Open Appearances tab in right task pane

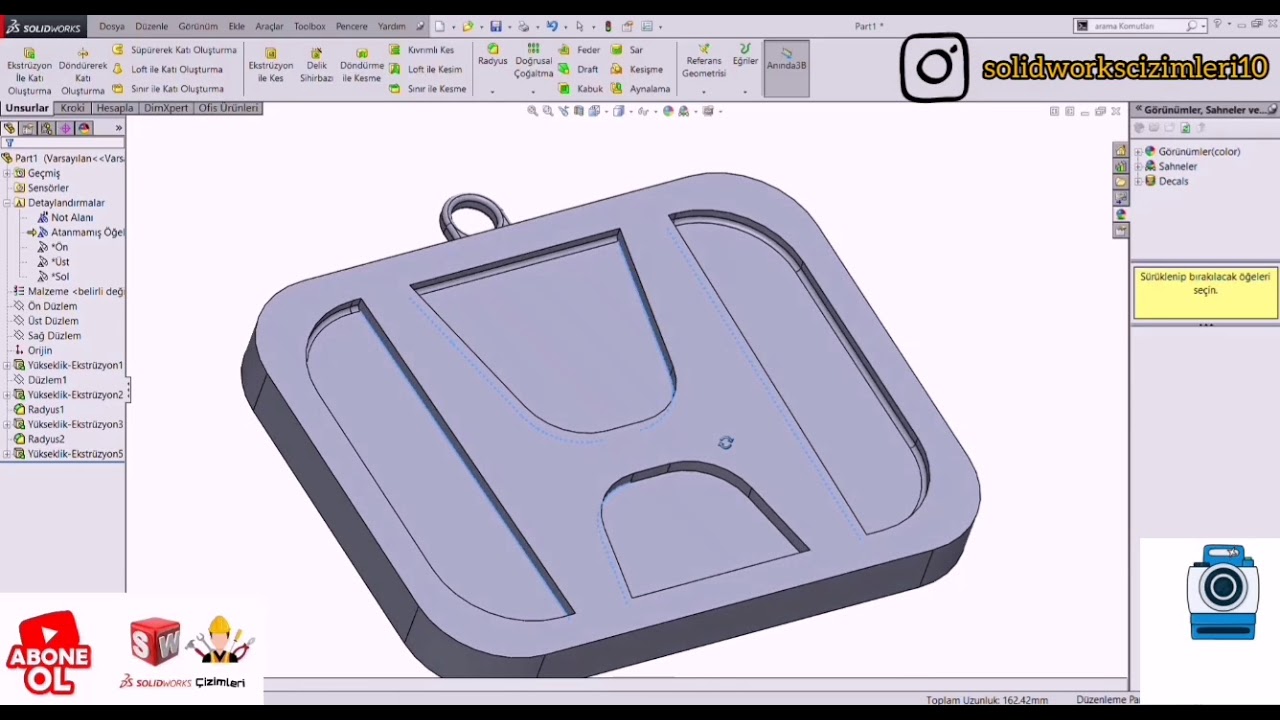1121,214
